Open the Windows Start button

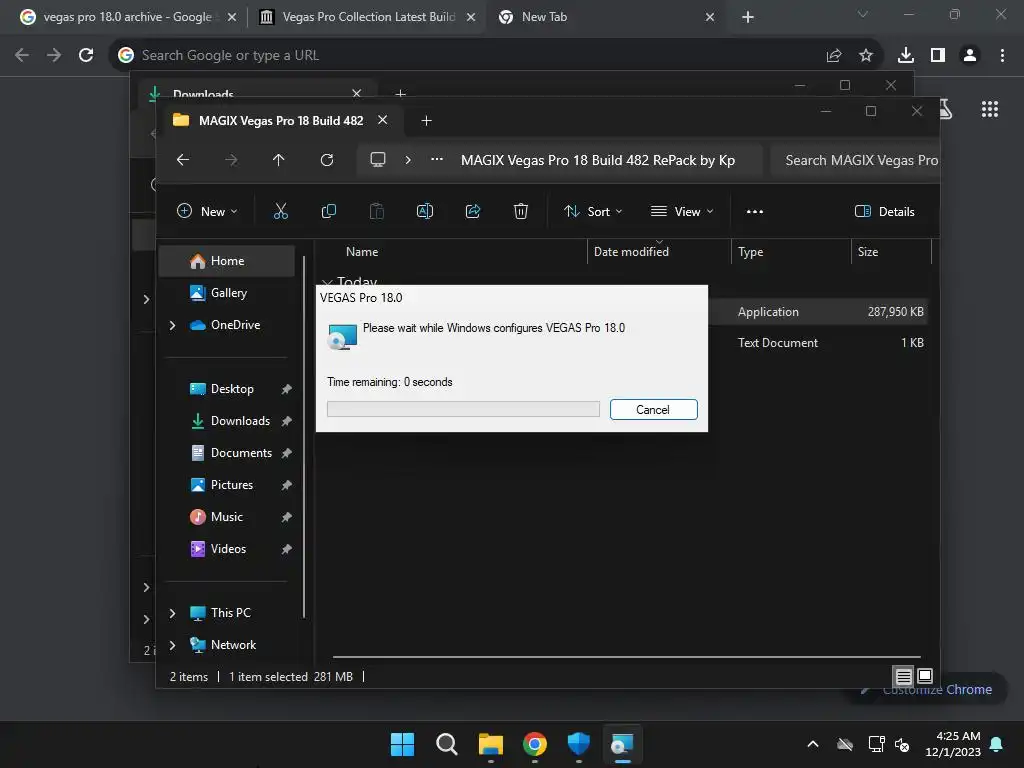point(402,744)
